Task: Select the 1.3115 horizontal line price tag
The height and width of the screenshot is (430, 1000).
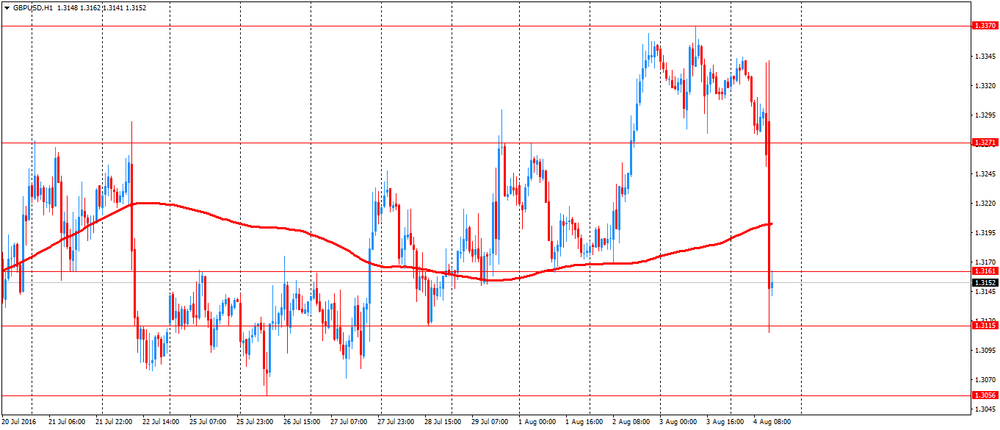Action: coord(983,325)
